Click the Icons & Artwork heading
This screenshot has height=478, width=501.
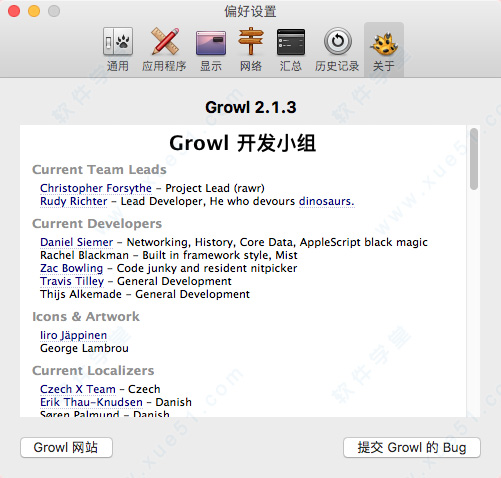click(x=86, y=317)
